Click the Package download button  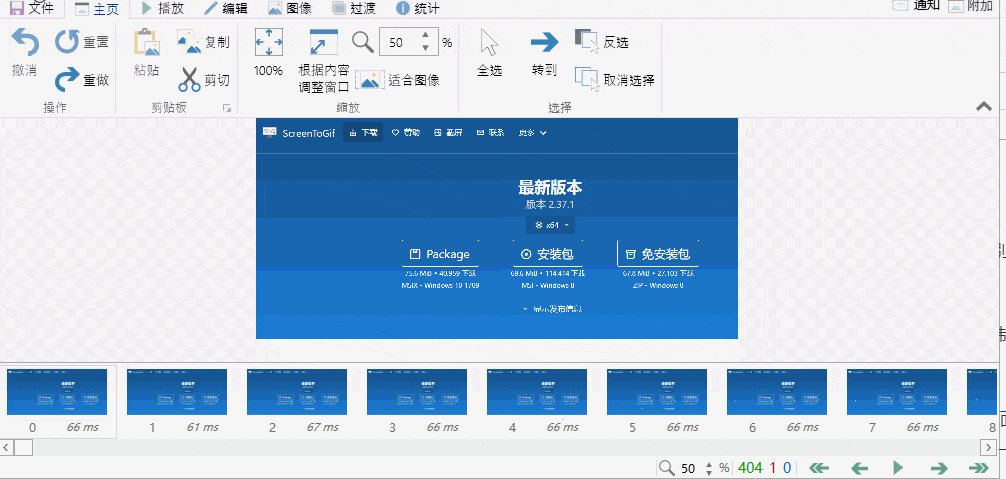point(440,254)
